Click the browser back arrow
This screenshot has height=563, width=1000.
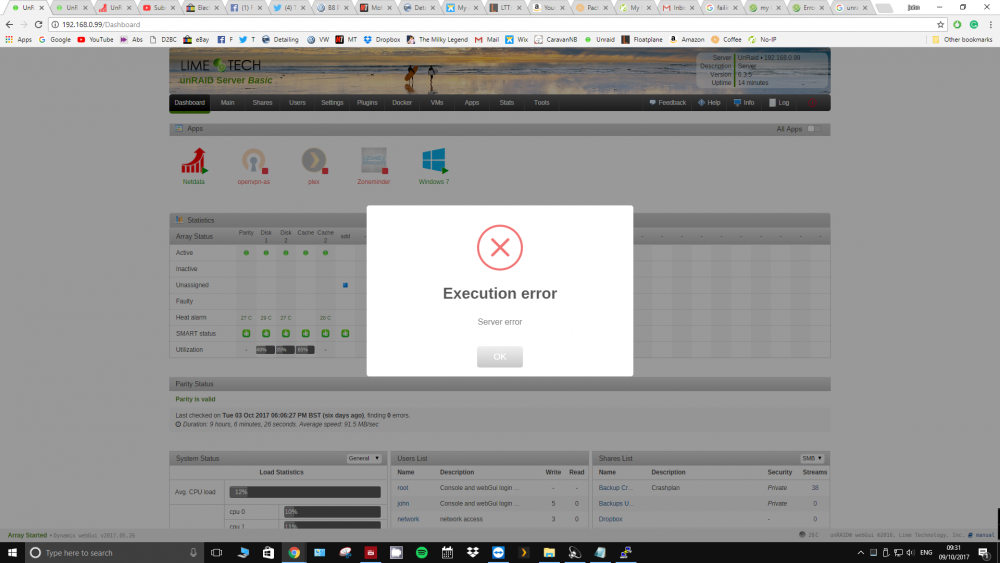tap(9, 24)
